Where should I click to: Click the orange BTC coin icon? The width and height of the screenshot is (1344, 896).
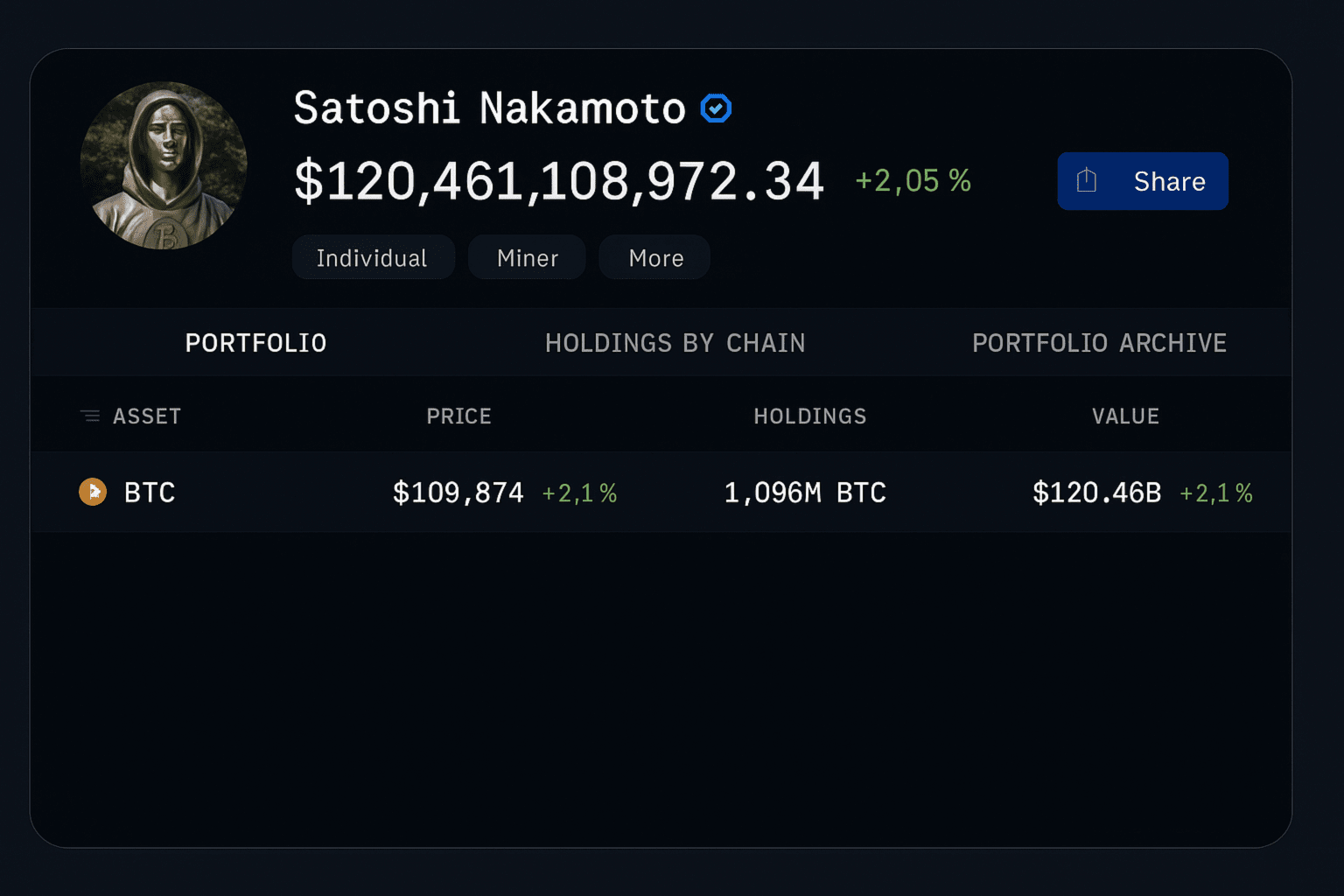(93, 492)
